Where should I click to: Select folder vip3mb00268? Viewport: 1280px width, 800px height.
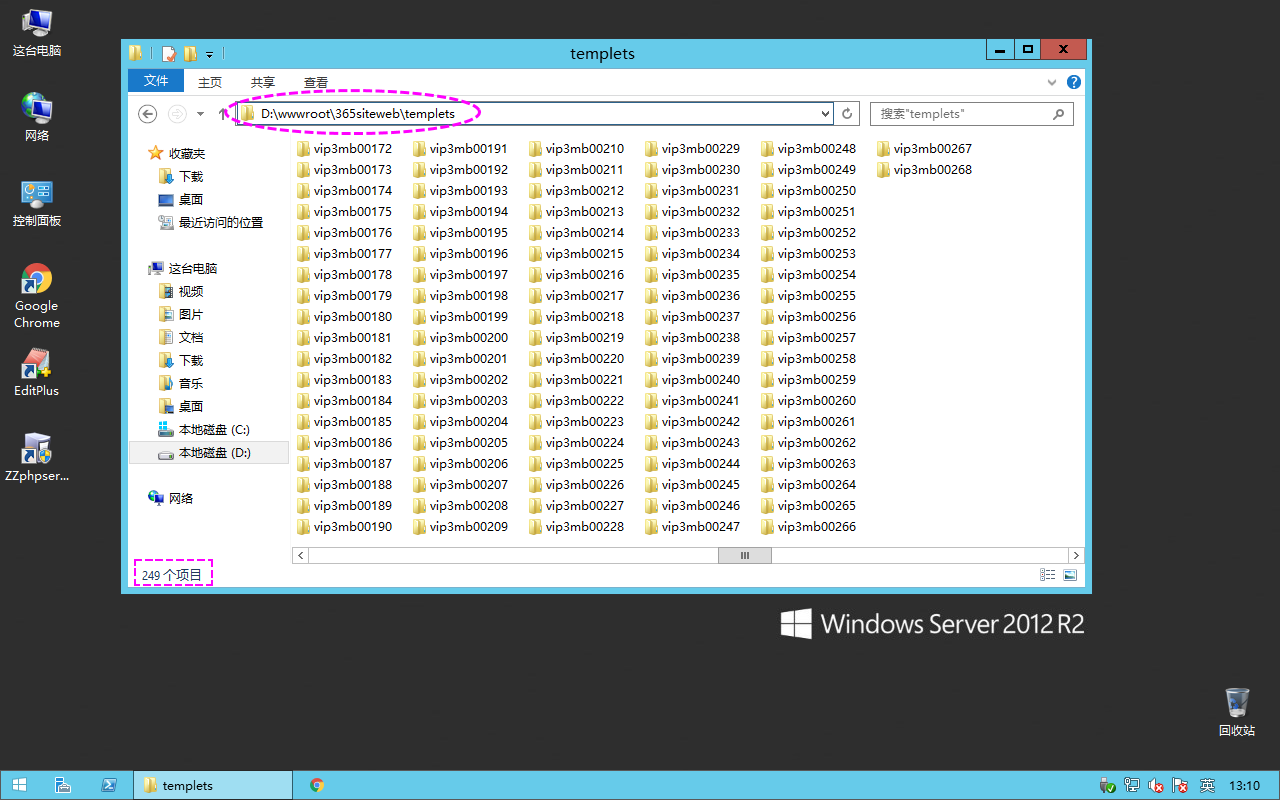point(924,169)
